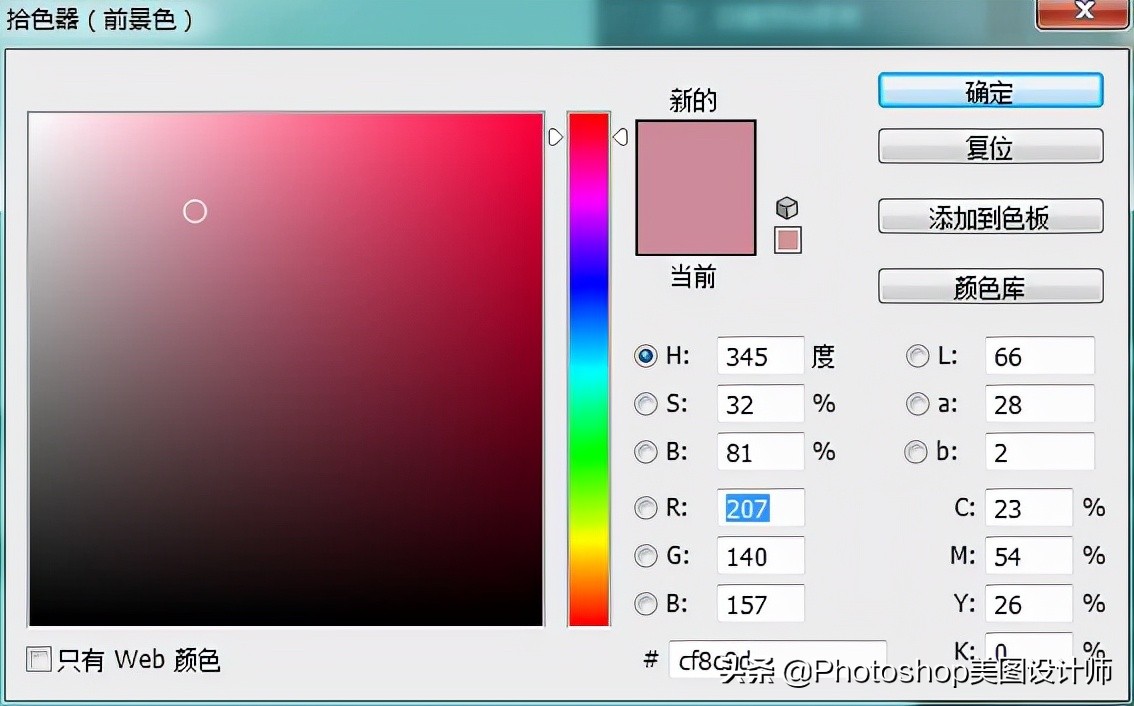Click the 确定 button to confirm

(989, 90)
